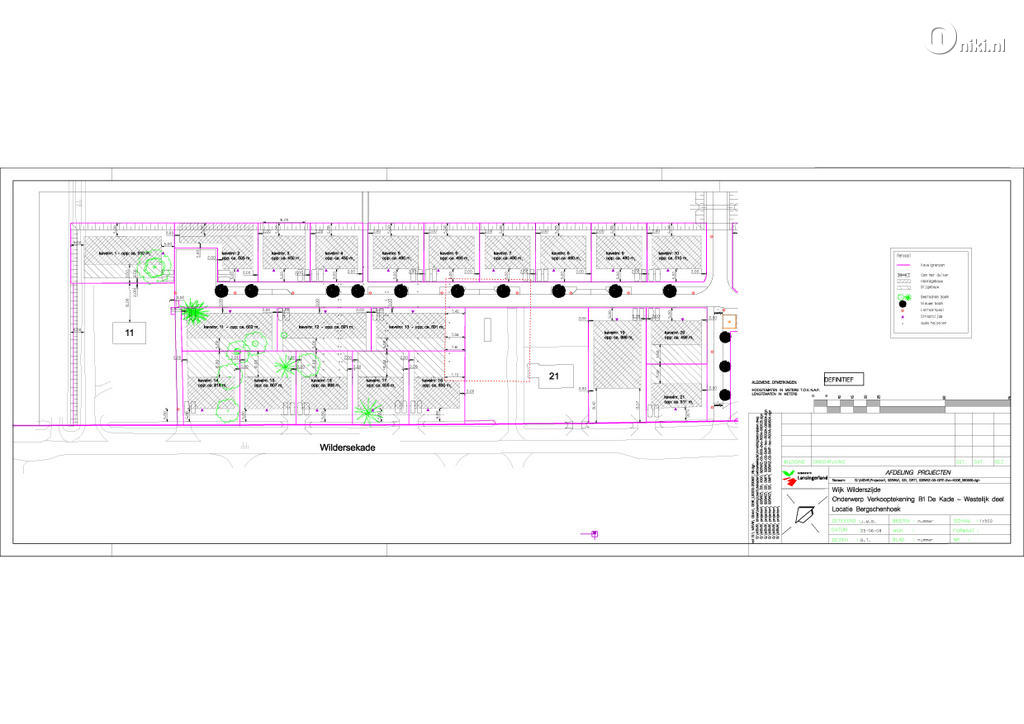The height and width of the screenshot is (724, 1024).
Task: Click the kavelnr. 3 plot label
Action: click(286, 255)
